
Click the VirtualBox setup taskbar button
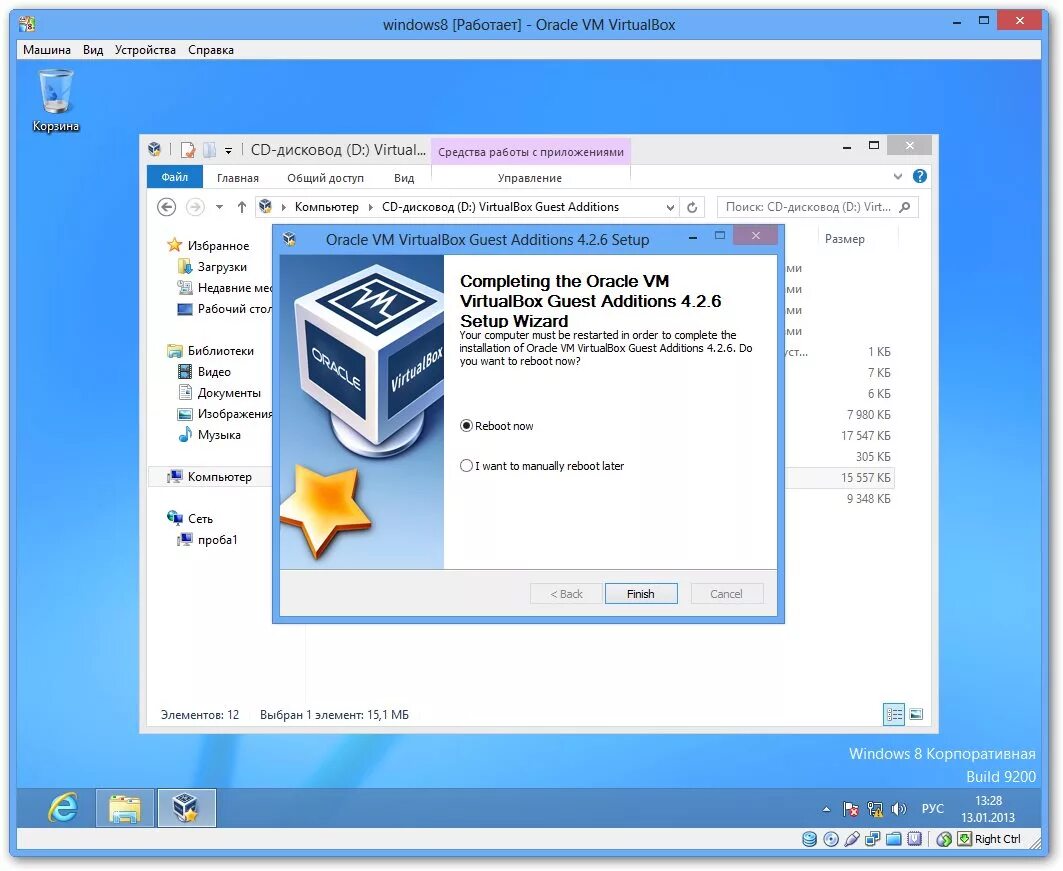(x=186, y=807)
